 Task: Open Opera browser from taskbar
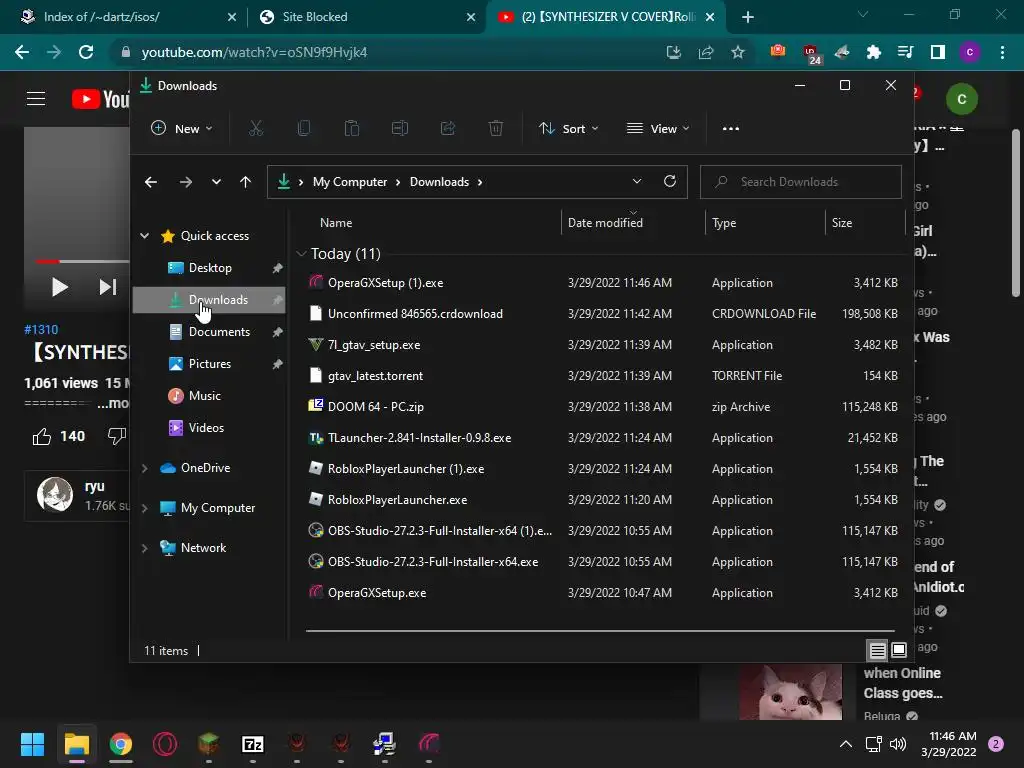coord(165,744)
